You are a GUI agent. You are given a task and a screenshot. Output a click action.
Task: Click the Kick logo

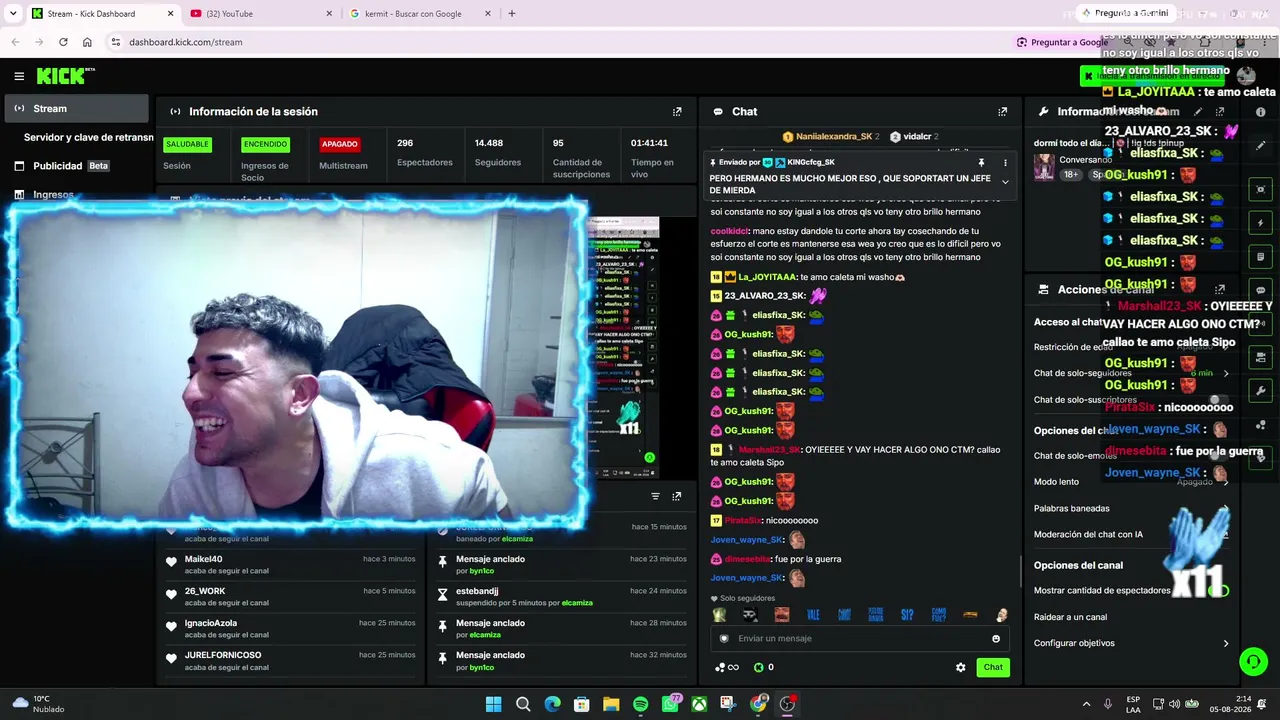tap(66, 76)
